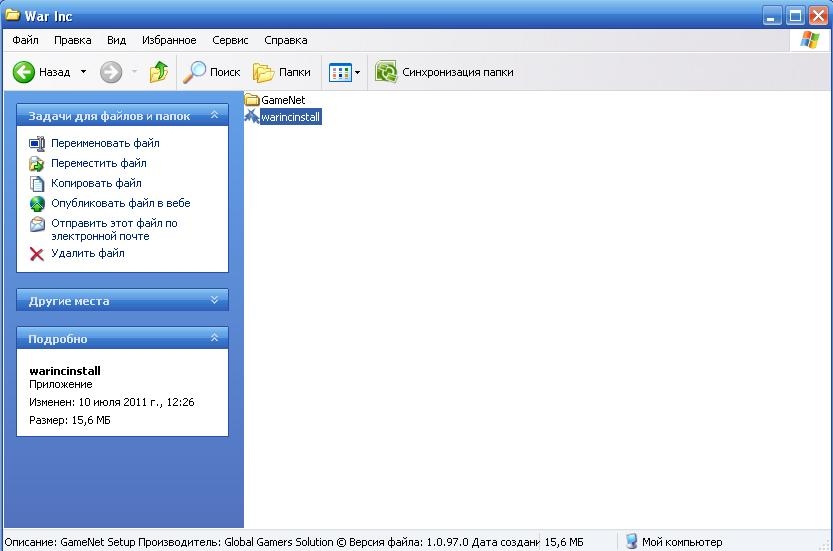Open the Views dropdown arrow
The width and height of the screenshot is (833, 551).
click(358, 72)
